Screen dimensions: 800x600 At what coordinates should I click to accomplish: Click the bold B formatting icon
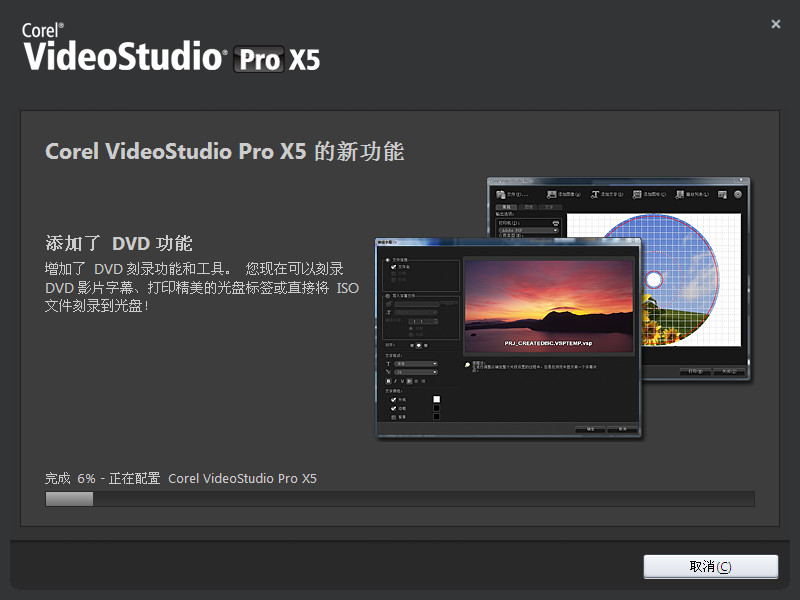tap(389, 381)
